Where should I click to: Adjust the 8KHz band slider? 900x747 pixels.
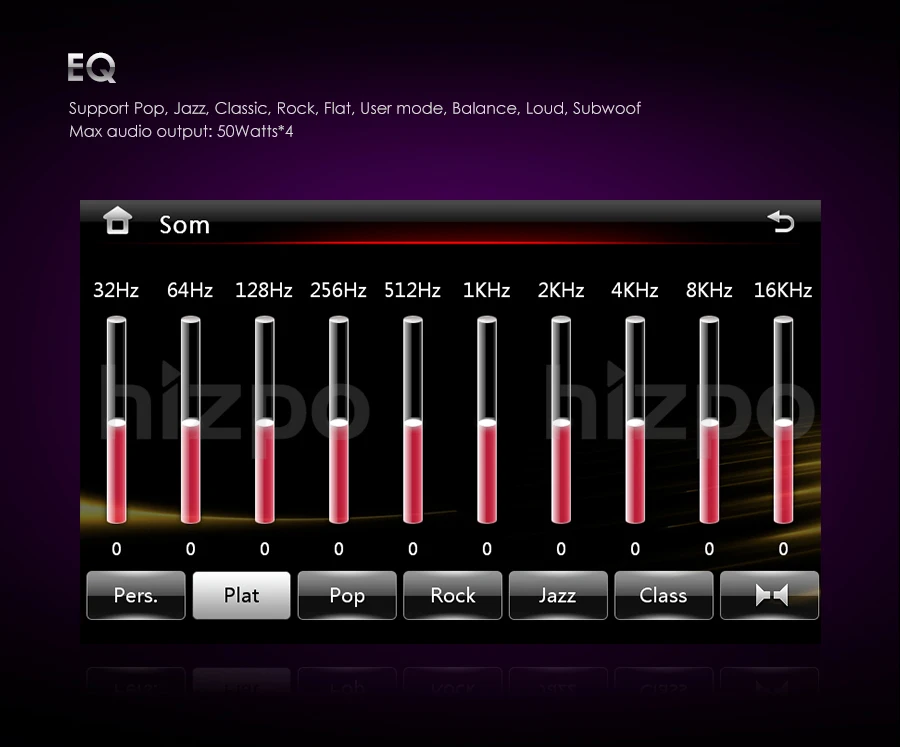[x=709, y=420]
